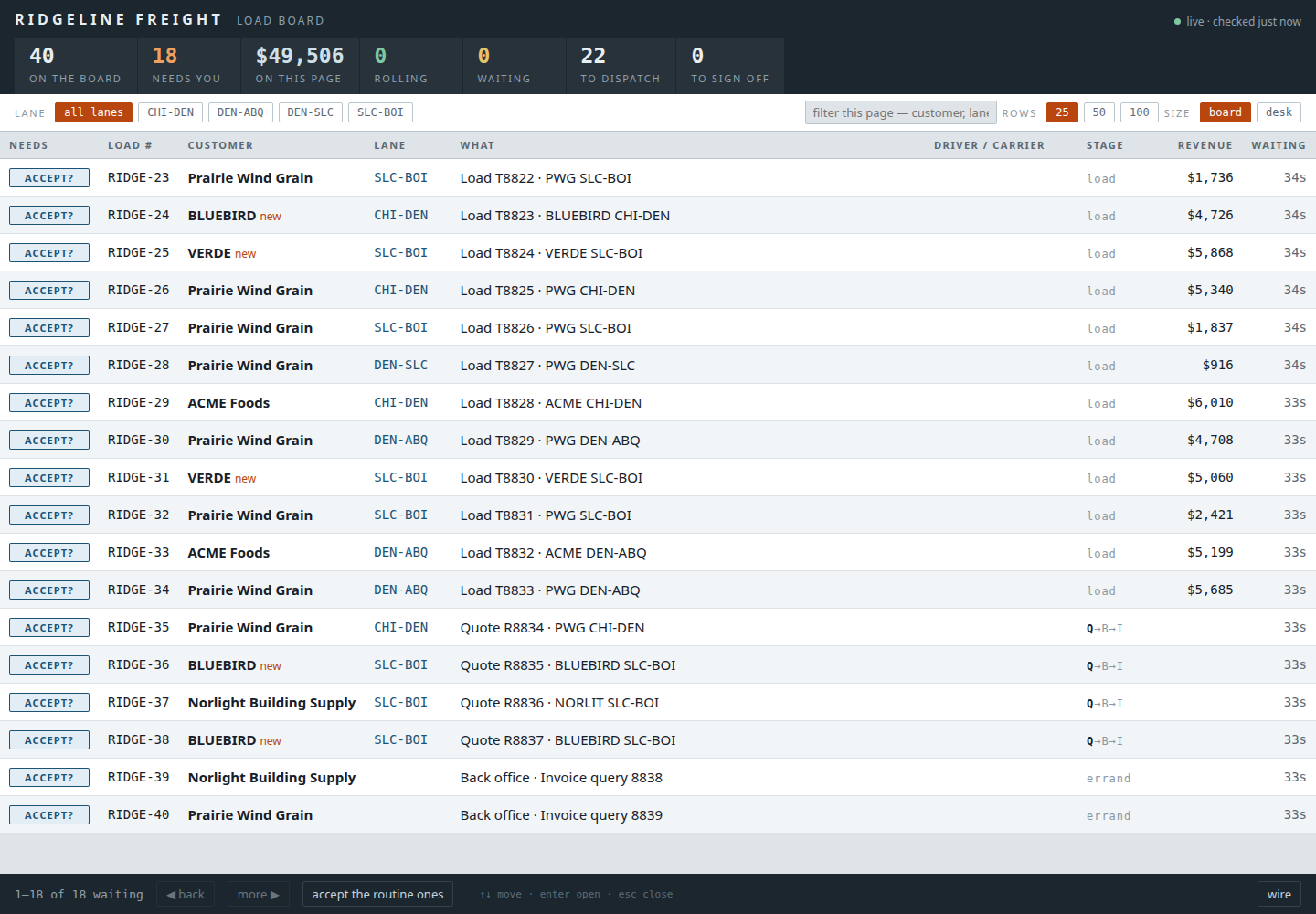Accept load RIDGE-24
The image size is (1316, 914).
coord(49,216)
